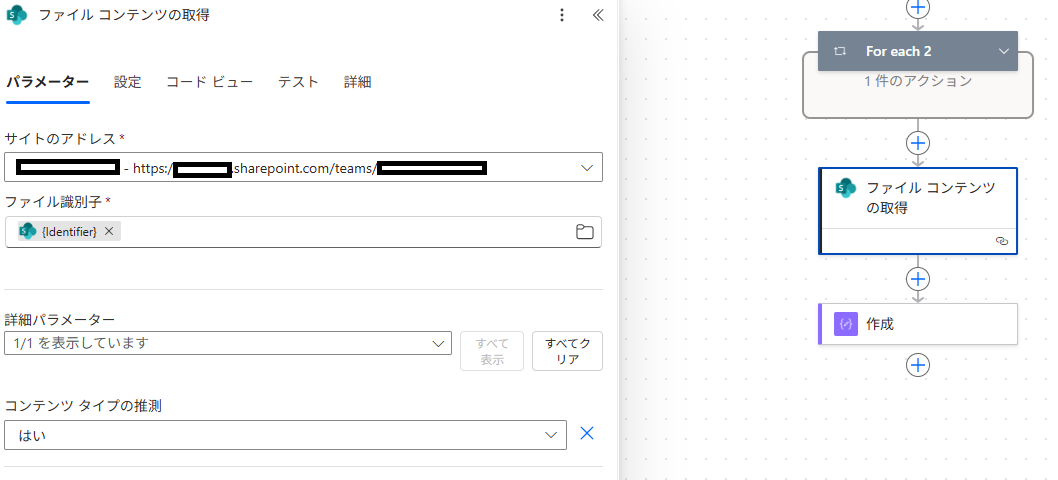The width and height of the screenshot is (1058, 480).
Task: Open コンテンツ タイプの推測 dropdown set to はい
Action: [x=285, y=435]
